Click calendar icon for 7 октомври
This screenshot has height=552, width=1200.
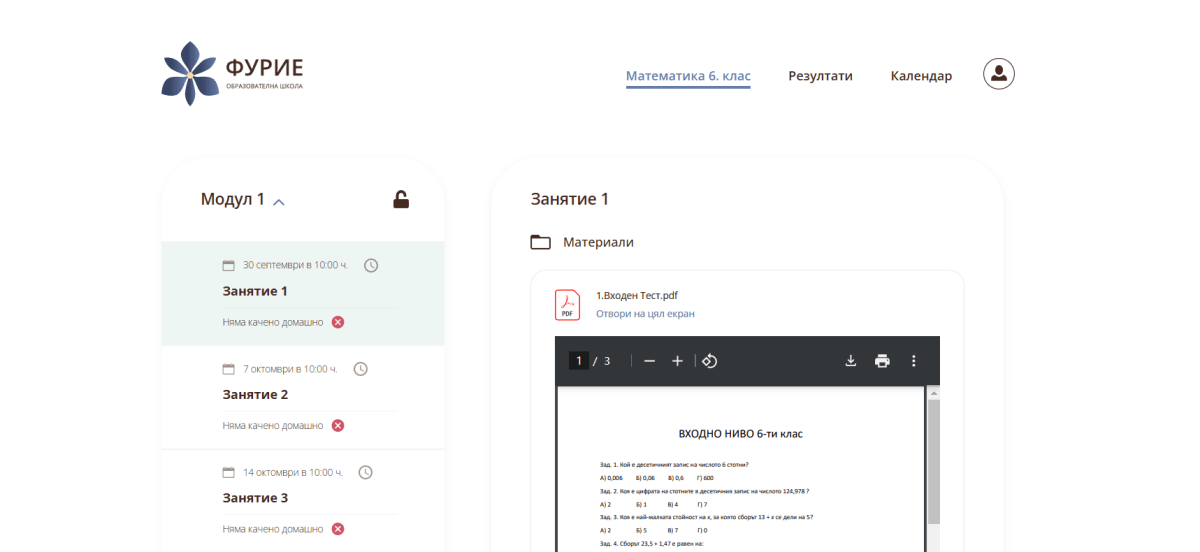228,369
